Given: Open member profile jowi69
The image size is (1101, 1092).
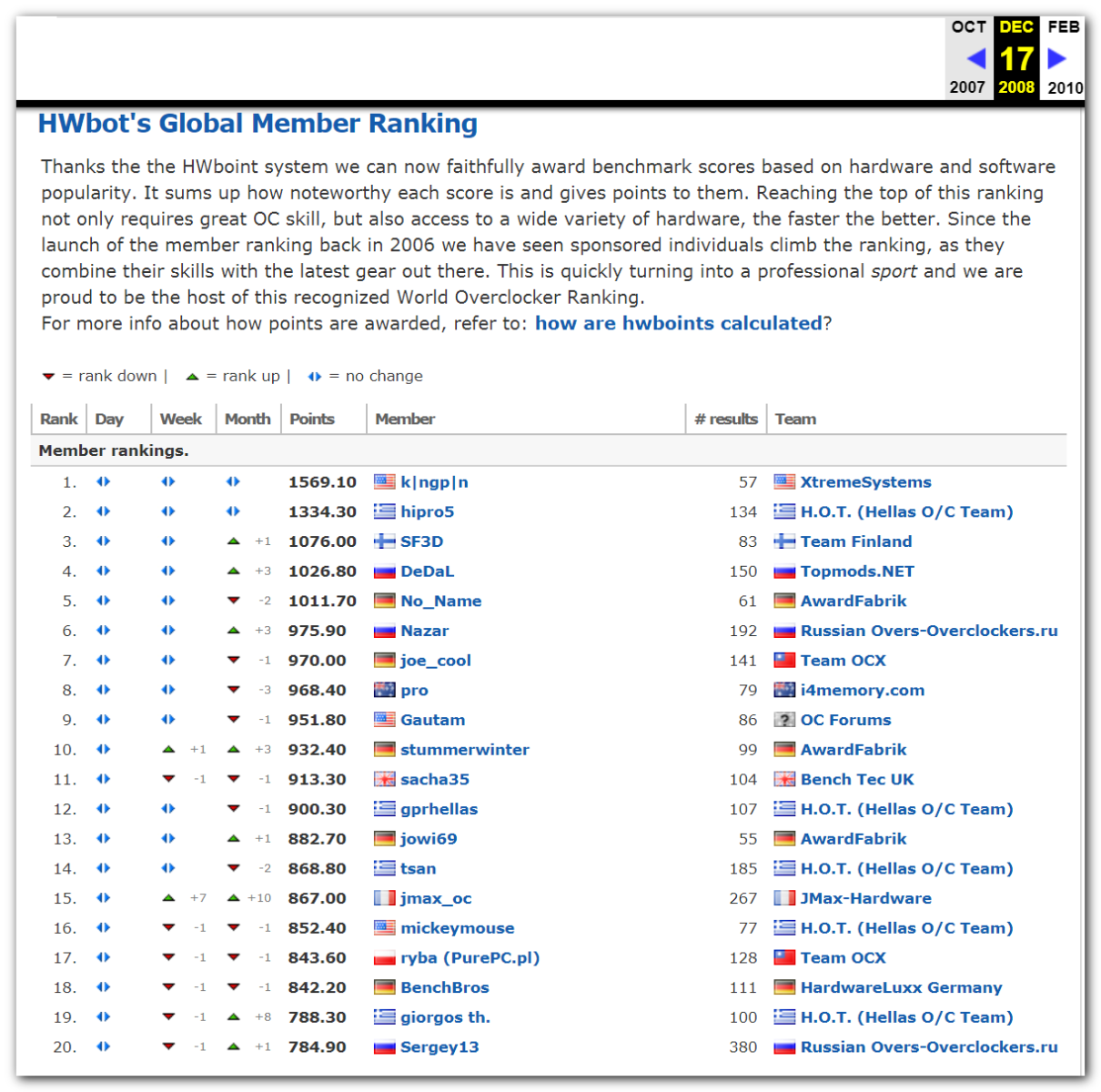Looking at the screenshot, I should [428, 839].
